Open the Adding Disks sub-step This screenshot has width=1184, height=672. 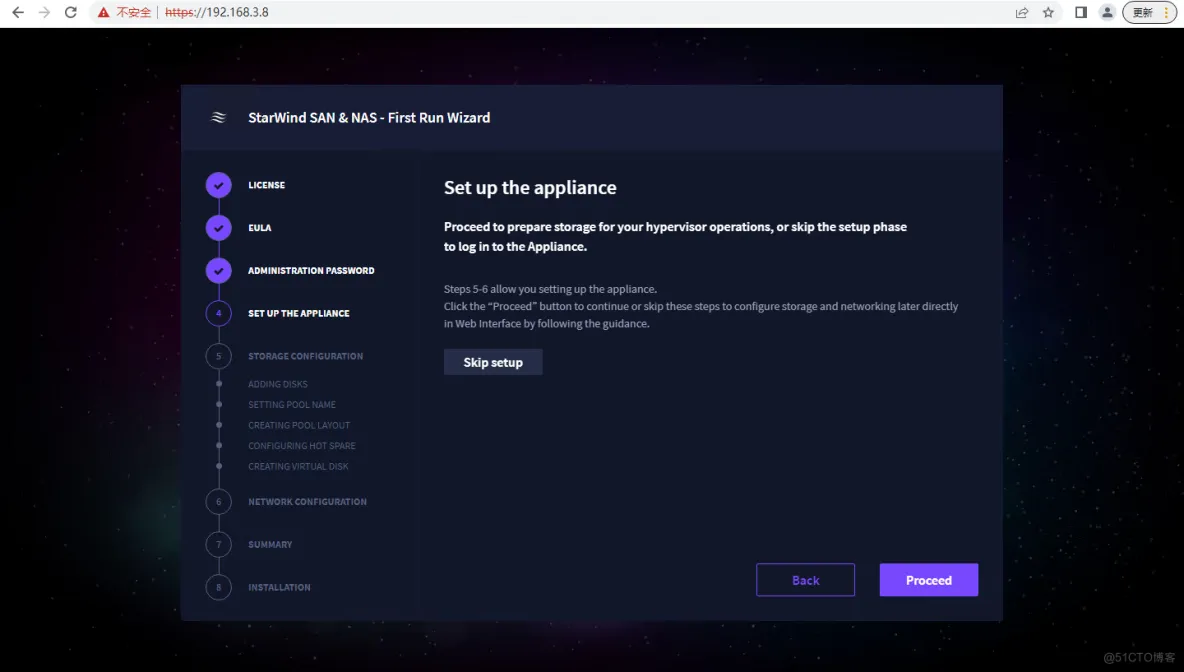pos(278,384)
